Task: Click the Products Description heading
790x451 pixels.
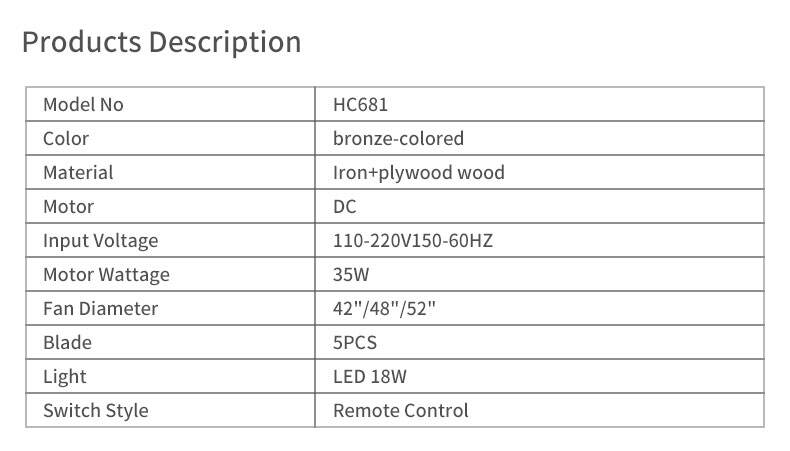Action: (x=161, y=43)
